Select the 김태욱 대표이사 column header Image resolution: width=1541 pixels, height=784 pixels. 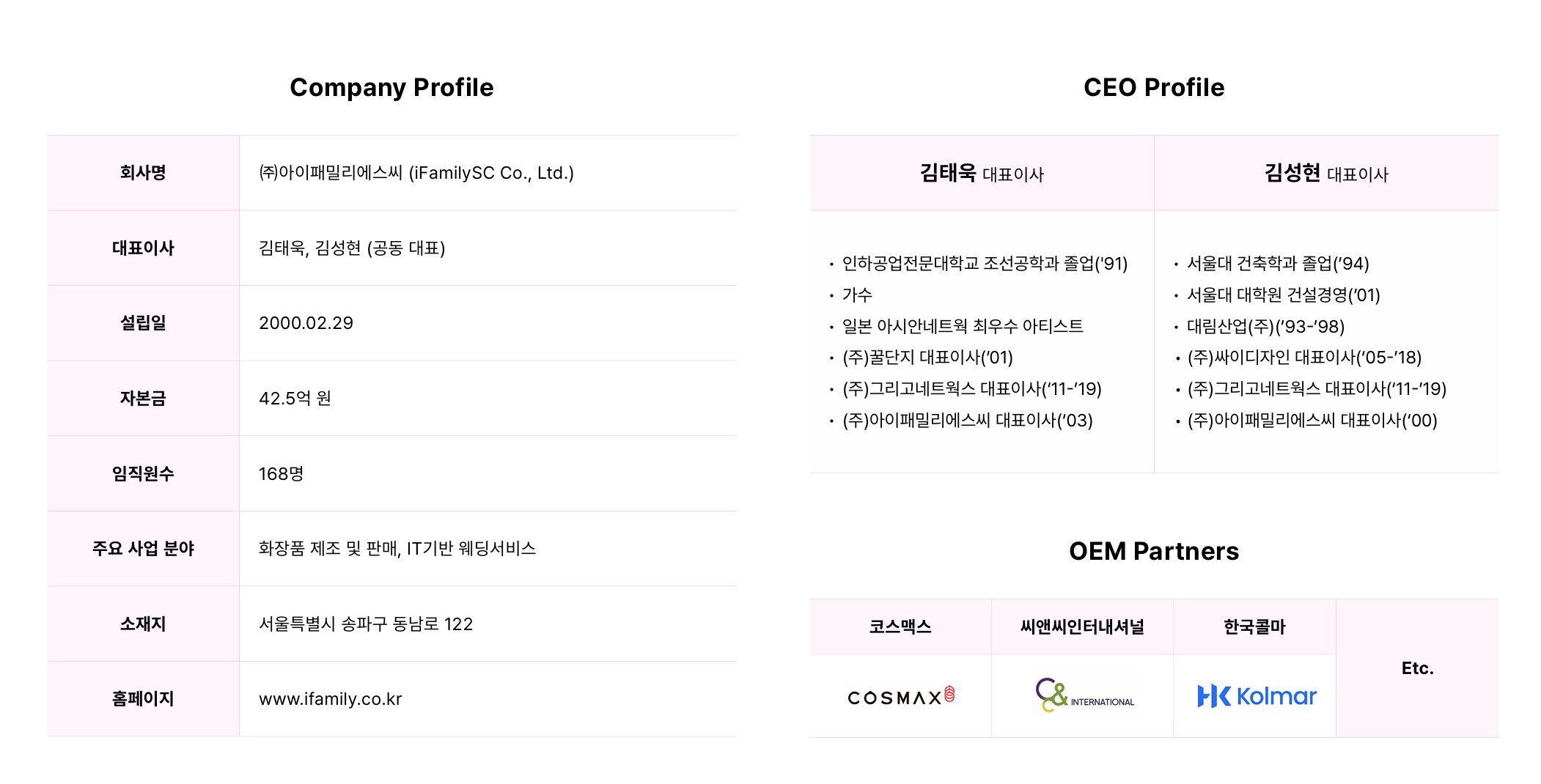[982, 173]
